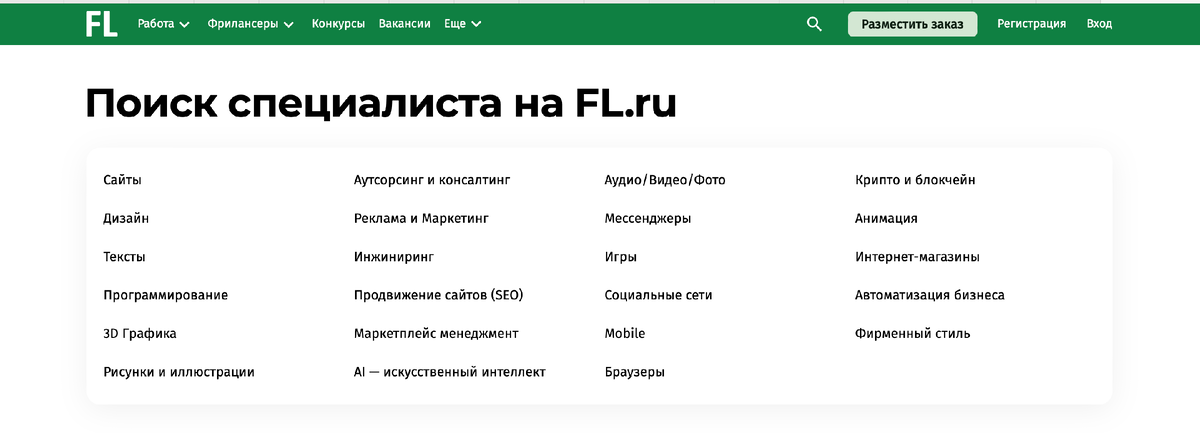Open the Браузеры category

tap(635, 372)
